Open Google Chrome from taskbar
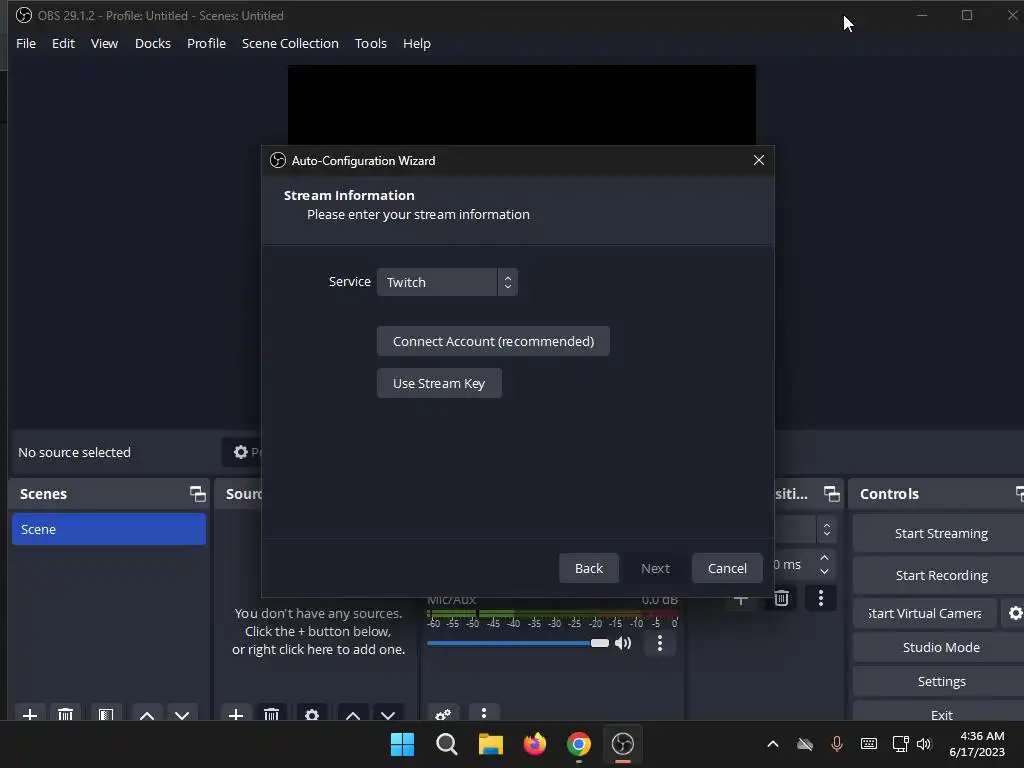 click(x=579, y=744)
